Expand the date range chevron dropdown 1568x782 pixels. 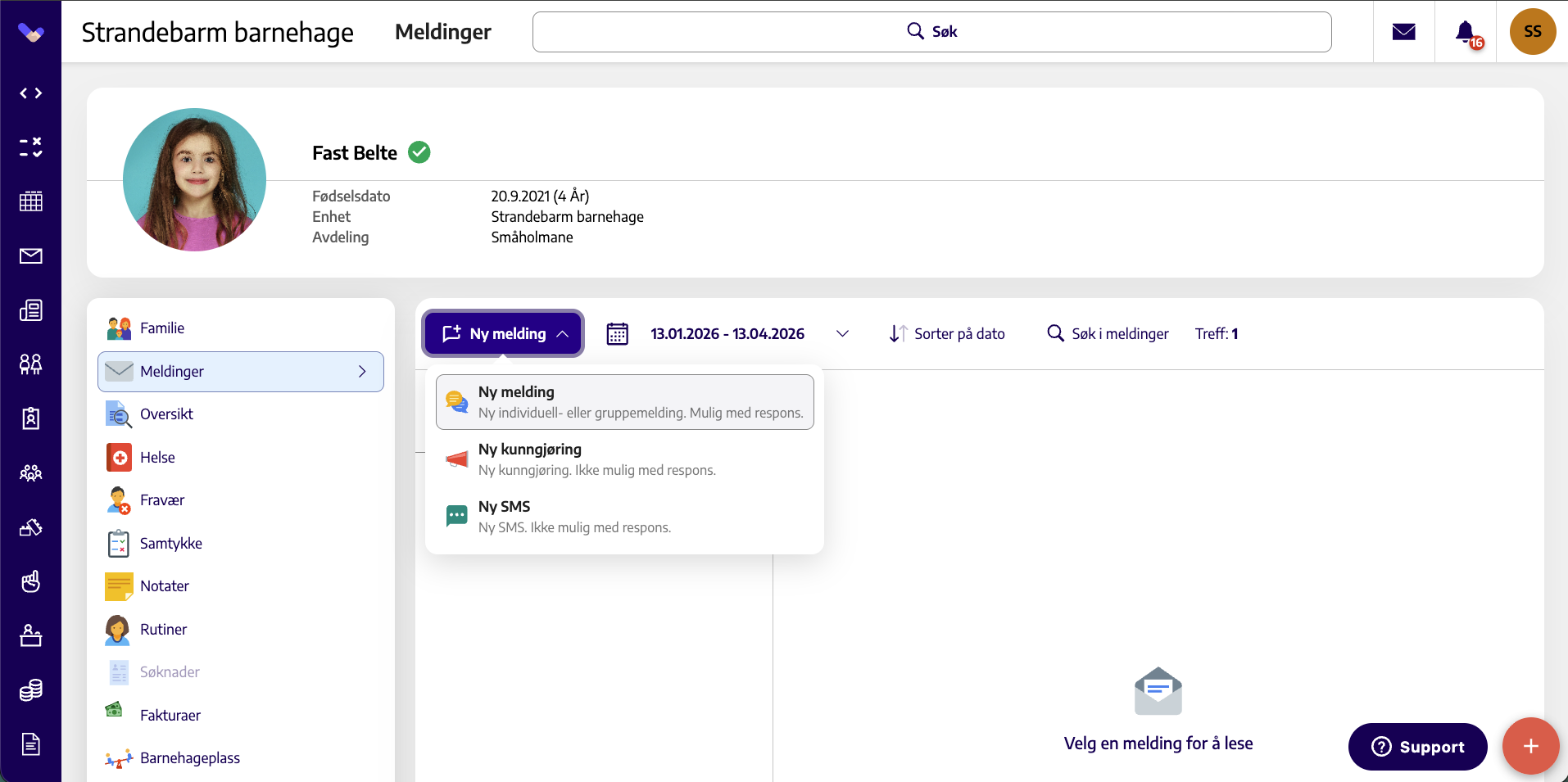842,334
